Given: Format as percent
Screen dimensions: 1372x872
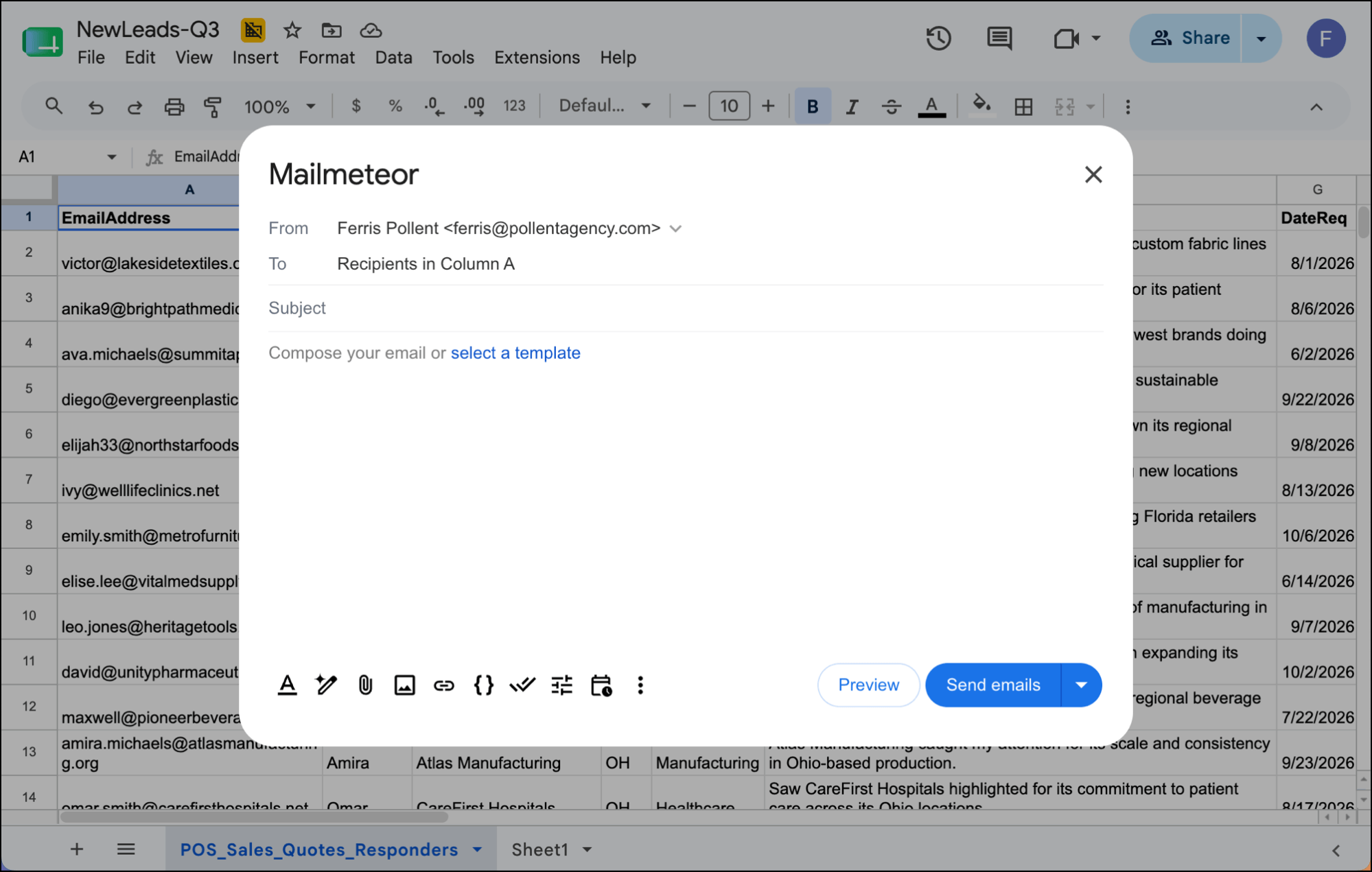Looking at the screenshot, I should [395, 106].
